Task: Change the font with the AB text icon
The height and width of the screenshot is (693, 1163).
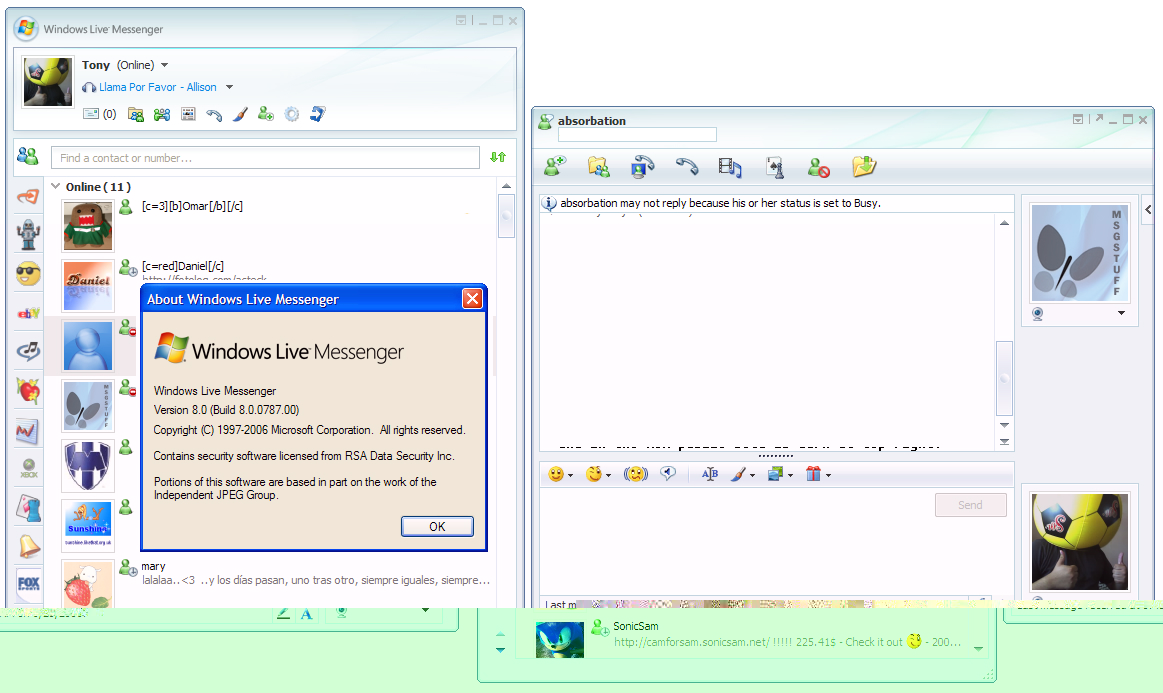Action: [710, 474]
